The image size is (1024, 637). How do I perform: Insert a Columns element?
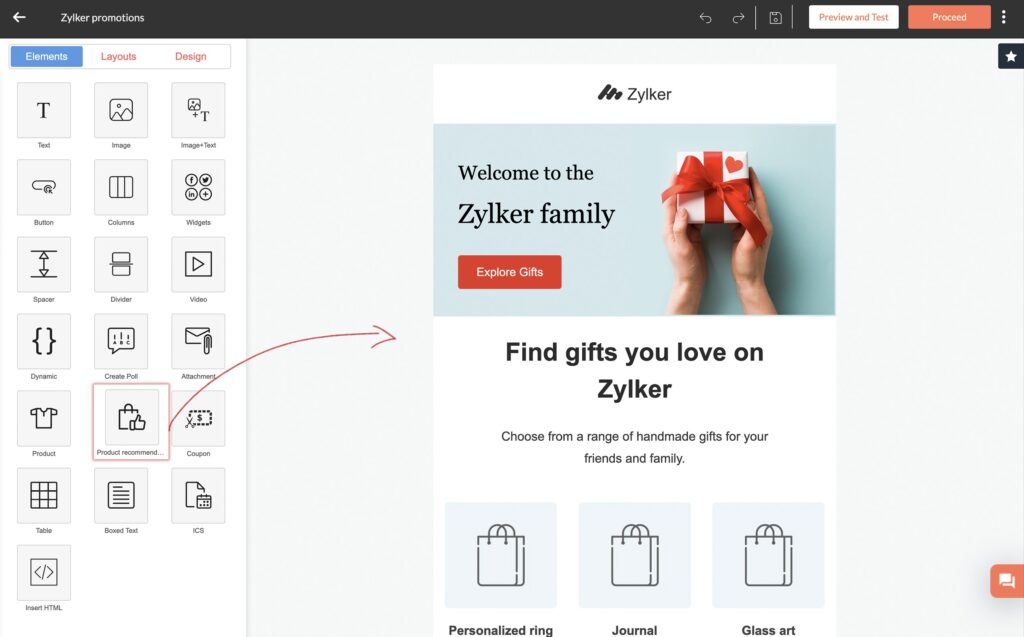click(121, 187)
